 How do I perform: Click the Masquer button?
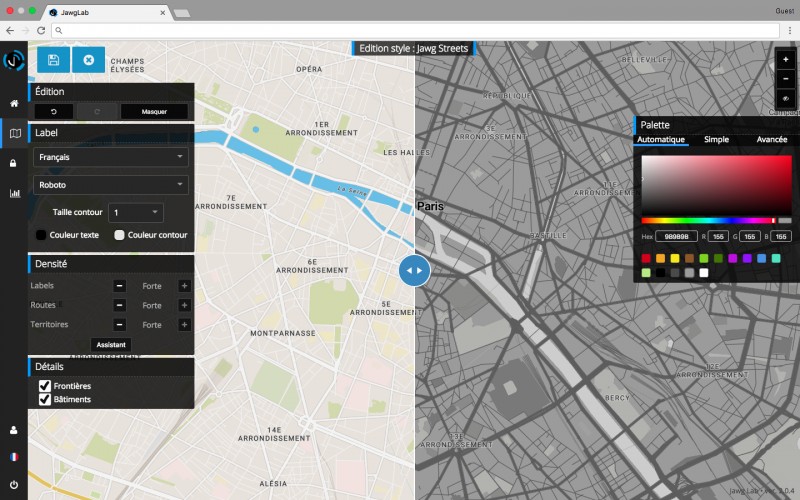point(154,111)
